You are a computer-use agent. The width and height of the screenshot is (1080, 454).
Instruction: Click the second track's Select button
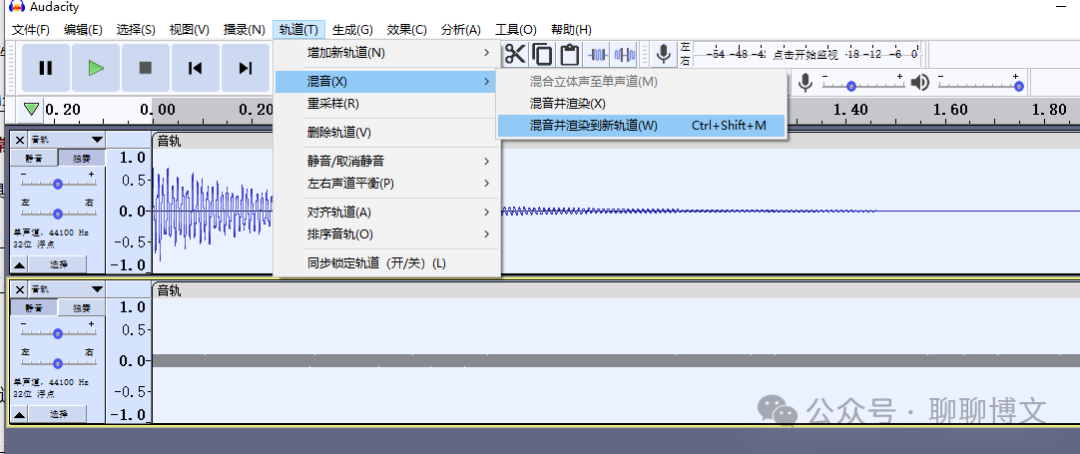coord(58,413)
